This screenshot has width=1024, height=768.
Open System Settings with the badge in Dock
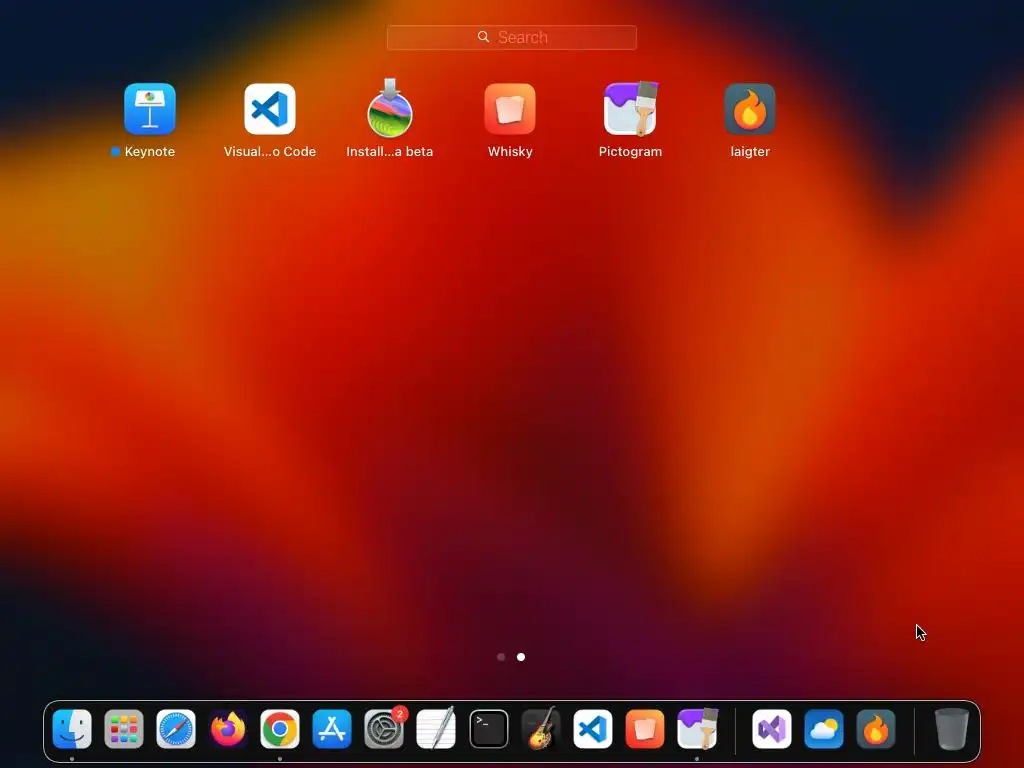384,729
